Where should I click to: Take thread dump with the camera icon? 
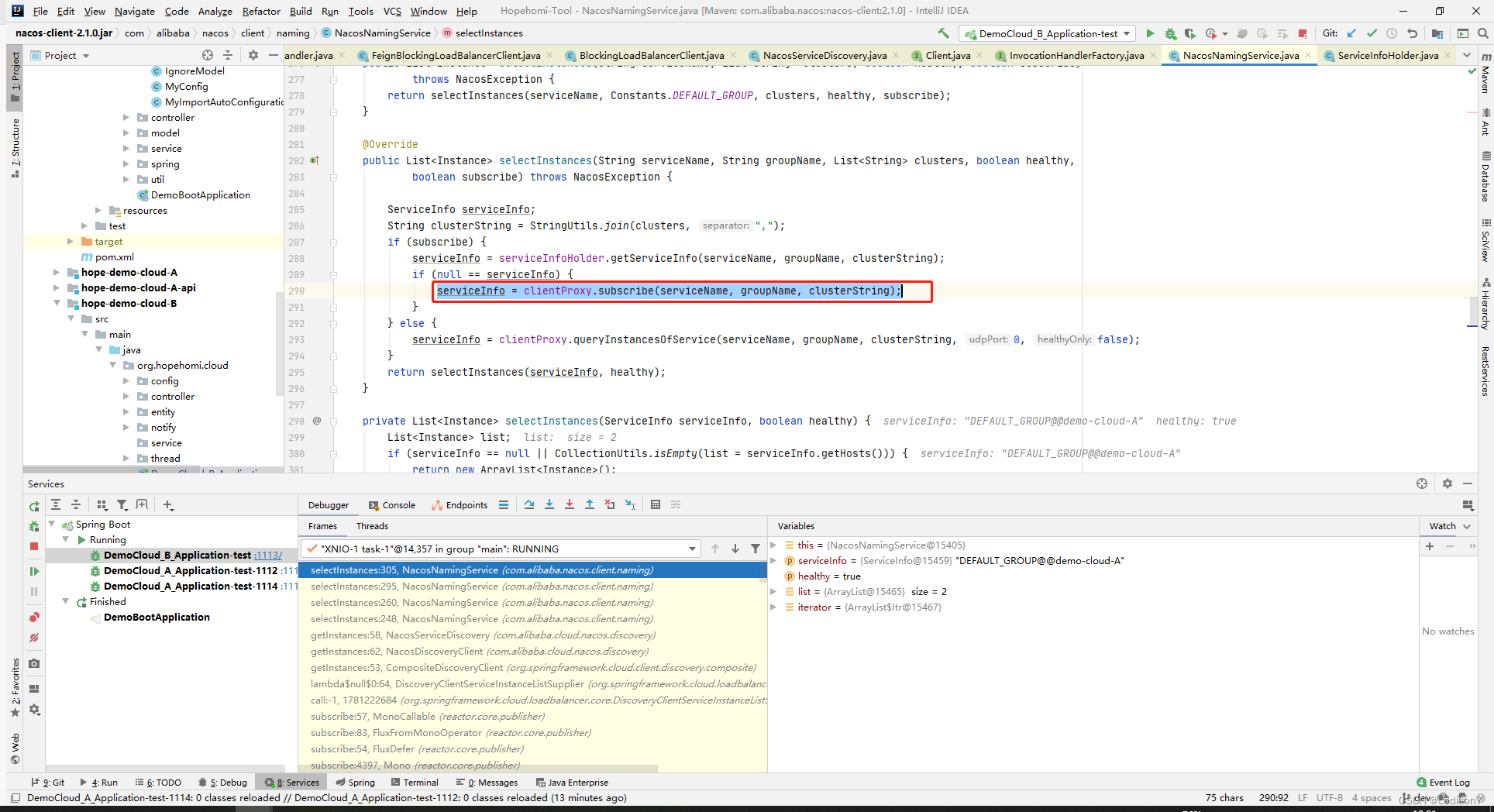[x=34, y=663]
